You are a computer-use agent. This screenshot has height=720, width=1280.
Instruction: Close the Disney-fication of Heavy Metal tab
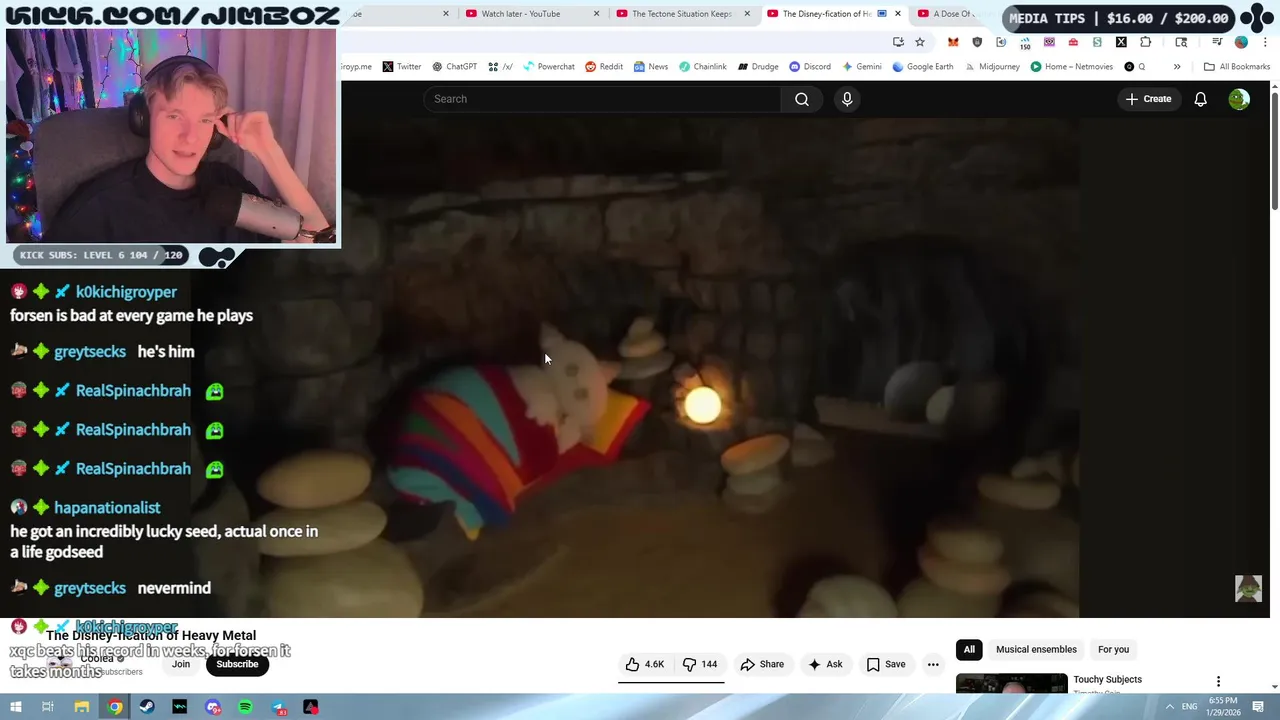click(x=898, y=14)
